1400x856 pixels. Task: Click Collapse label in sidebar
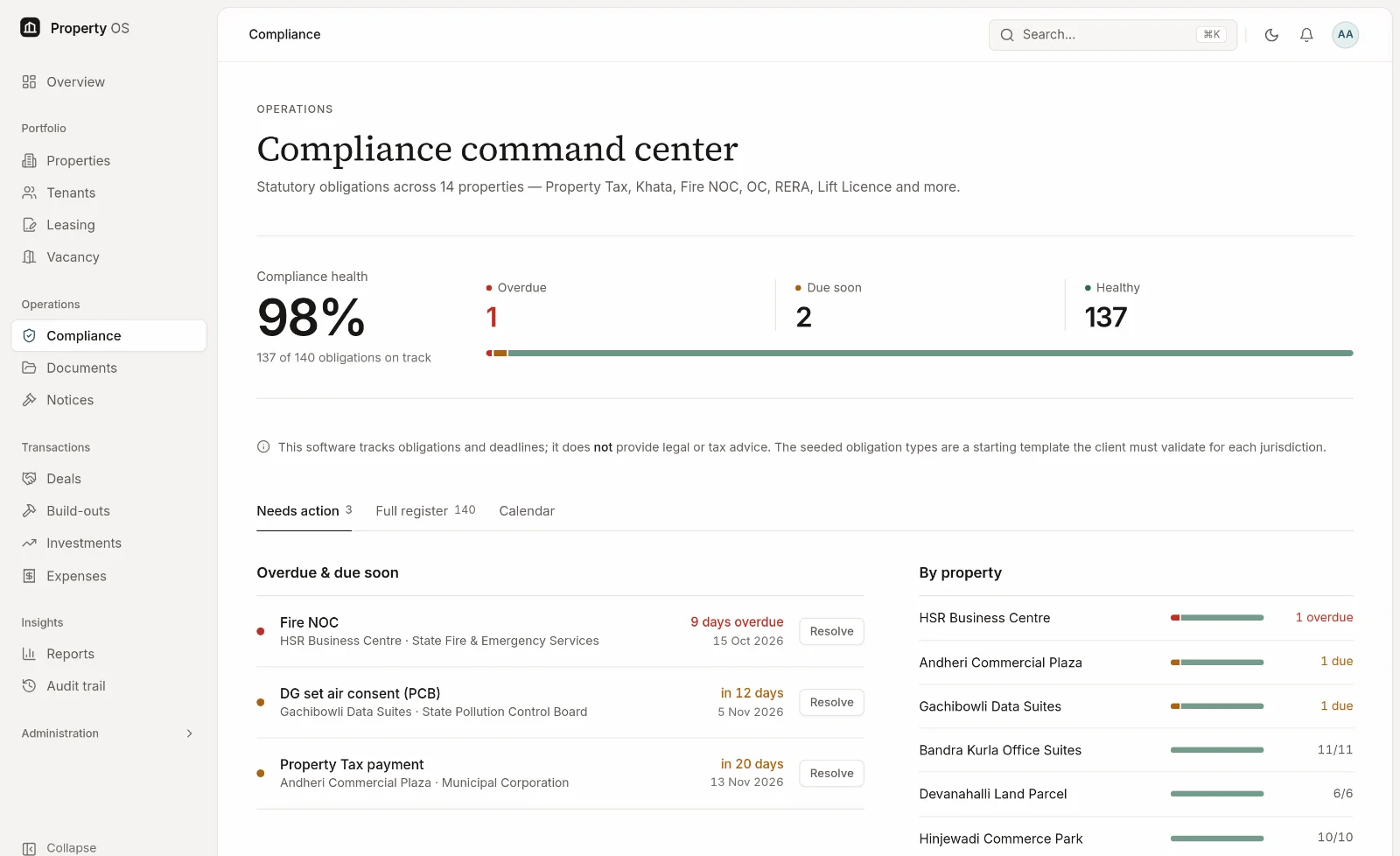72,848
